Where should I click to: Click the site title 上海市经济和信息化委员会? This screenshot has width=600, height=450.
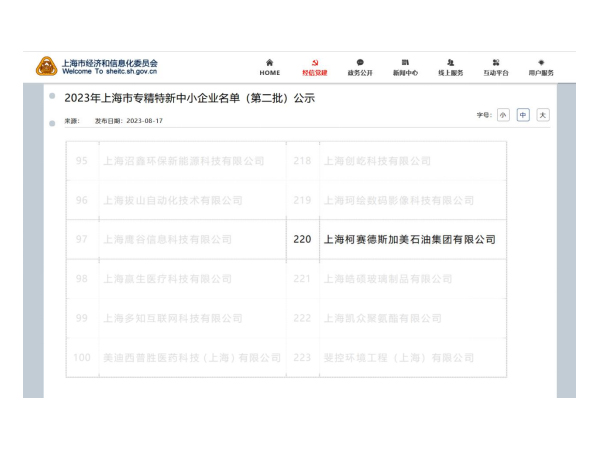click(110, 63)
